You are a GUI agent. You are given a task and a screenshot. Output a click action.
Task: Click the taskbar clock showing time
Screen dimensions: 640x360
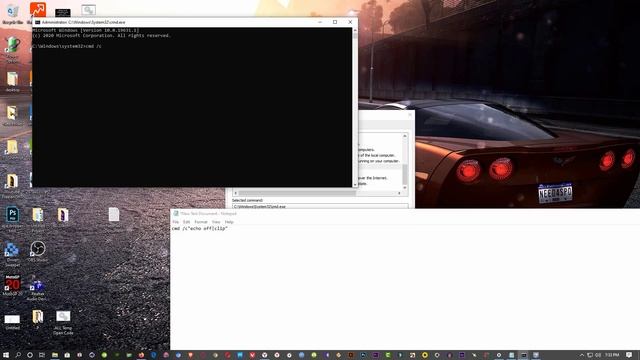[x=612, y=355]
